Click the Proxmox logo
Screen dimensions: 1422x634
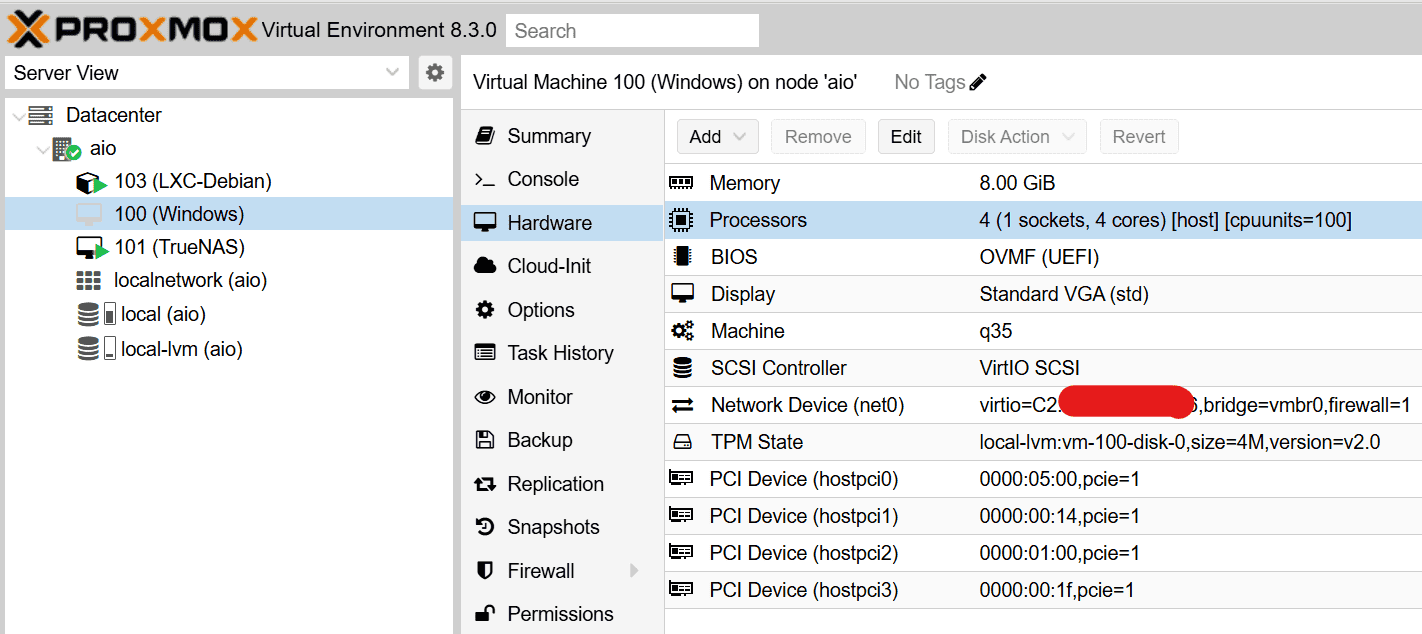click(131, 28)
